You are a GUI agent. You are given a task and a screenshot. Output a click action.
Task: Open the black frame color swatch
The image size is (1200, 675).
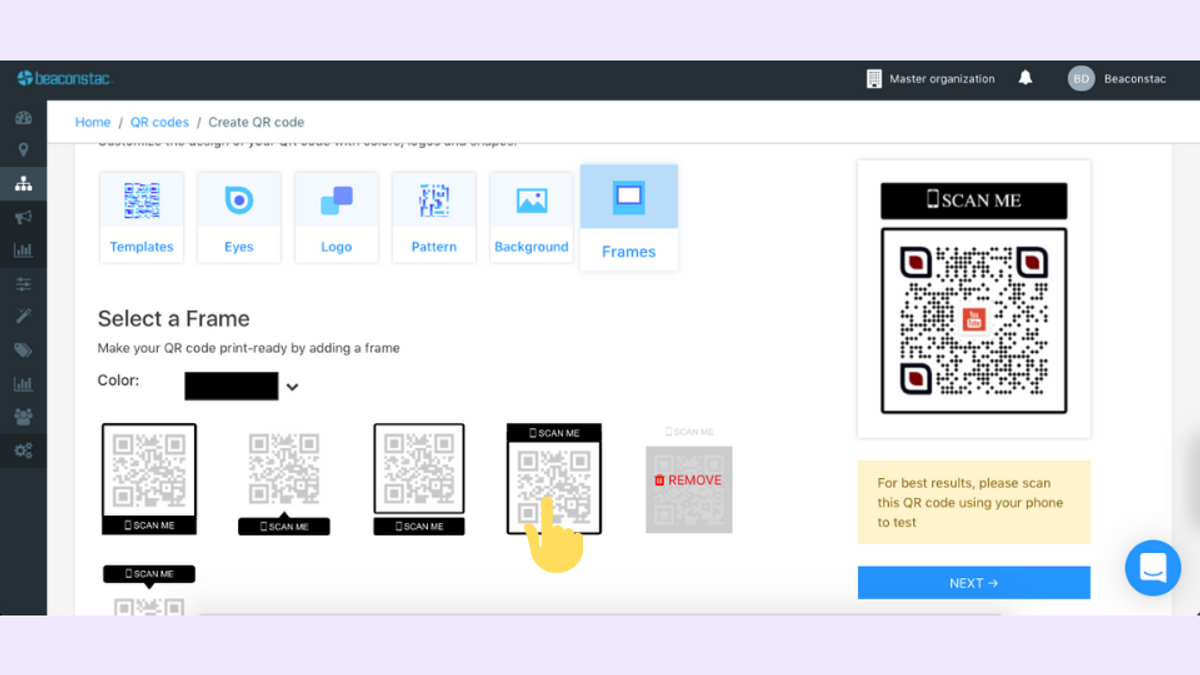(232, 386)
